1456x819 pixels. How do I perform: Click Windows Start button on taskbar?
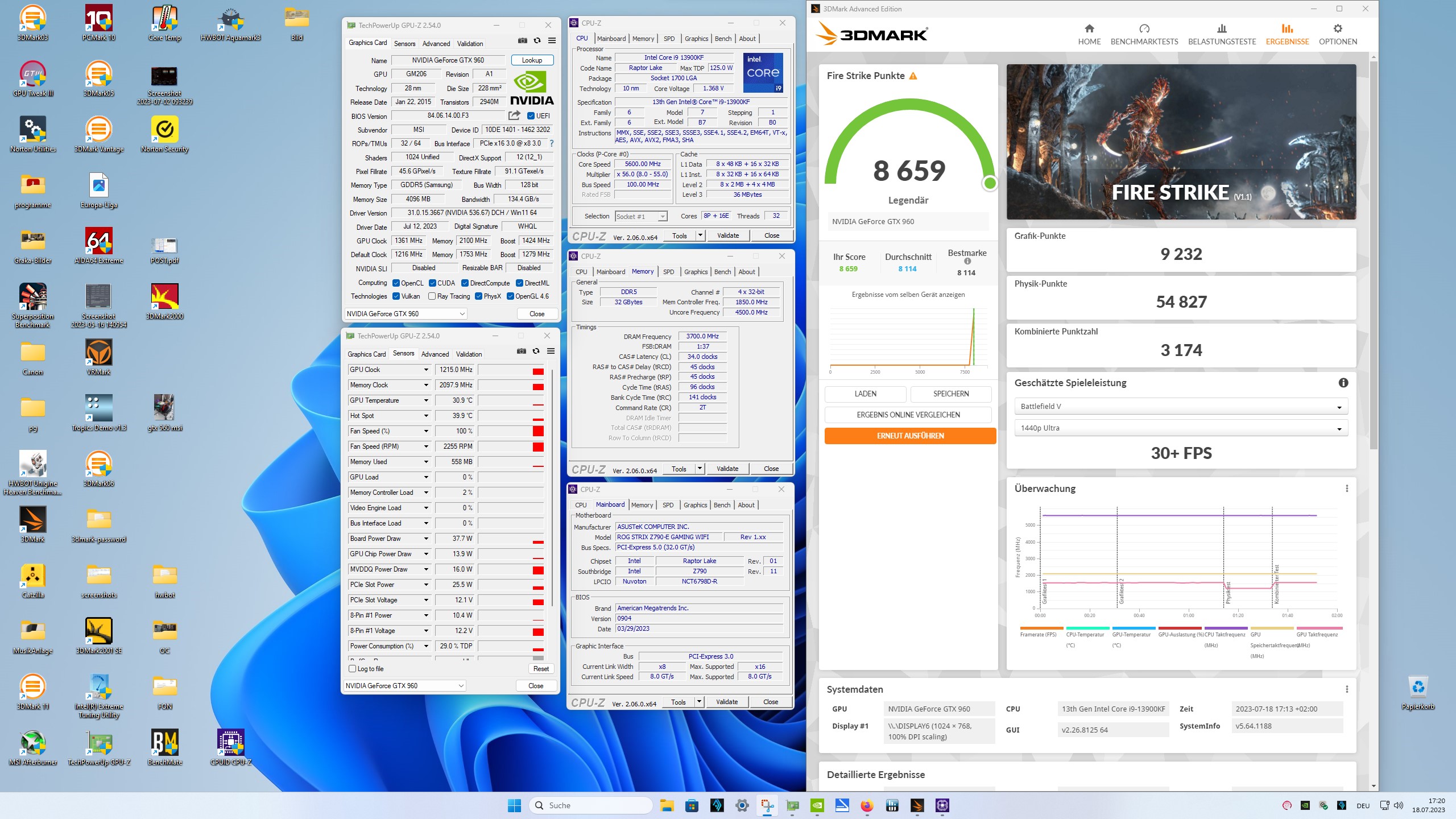tap(514, 805)
